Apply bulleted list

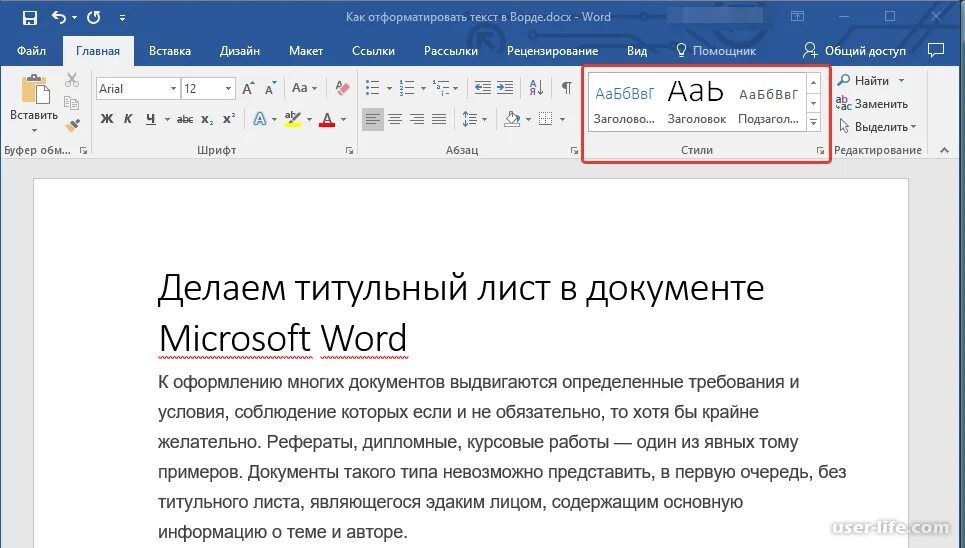coord(372,88)
